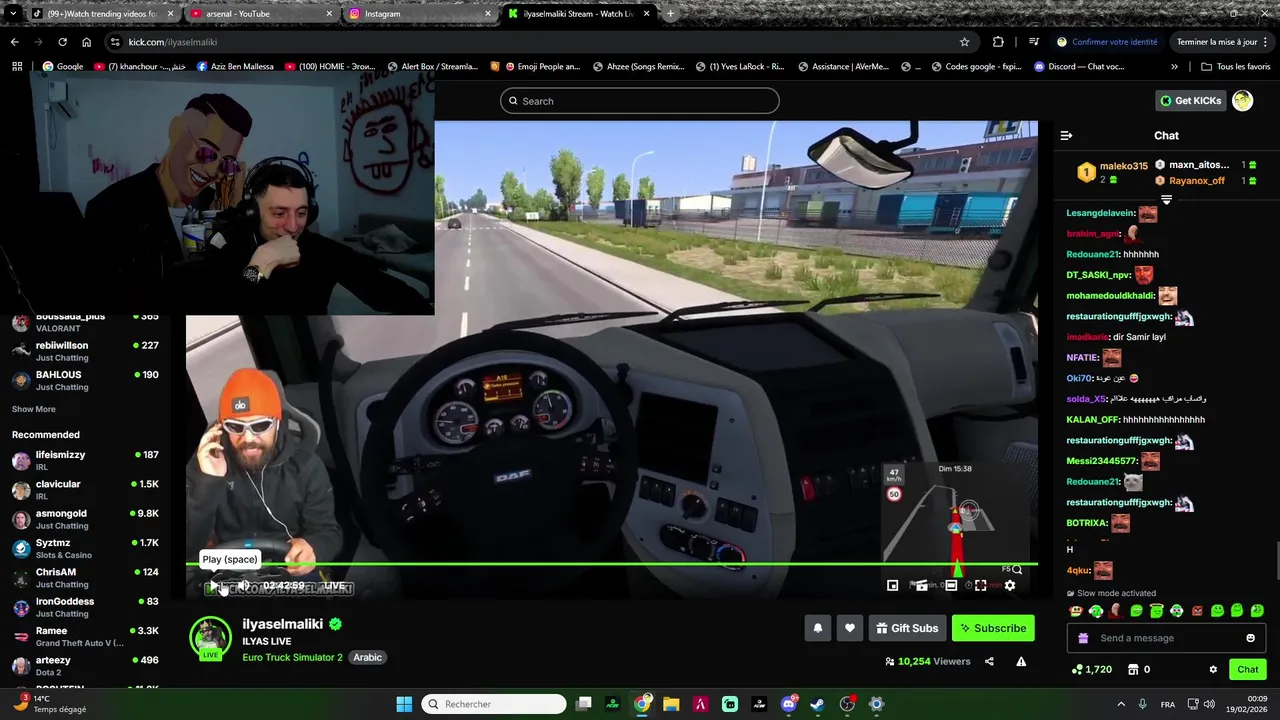The image size is (1280, 720).
Task: Open ilyaselmaliki channel avatar
Action: pyautogui.click(x=210, y=638)
